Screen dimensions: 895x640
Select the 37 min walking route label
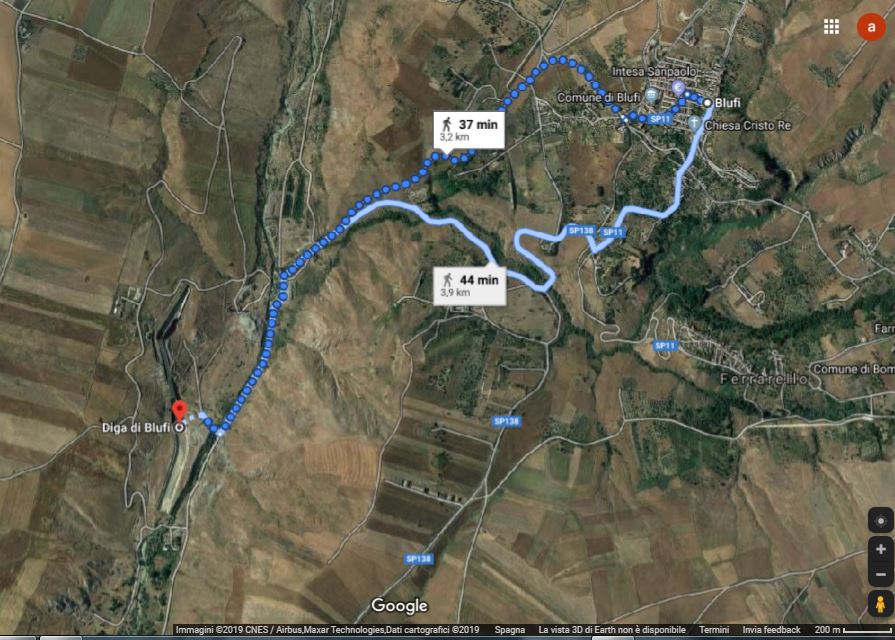tap(469, 131)
